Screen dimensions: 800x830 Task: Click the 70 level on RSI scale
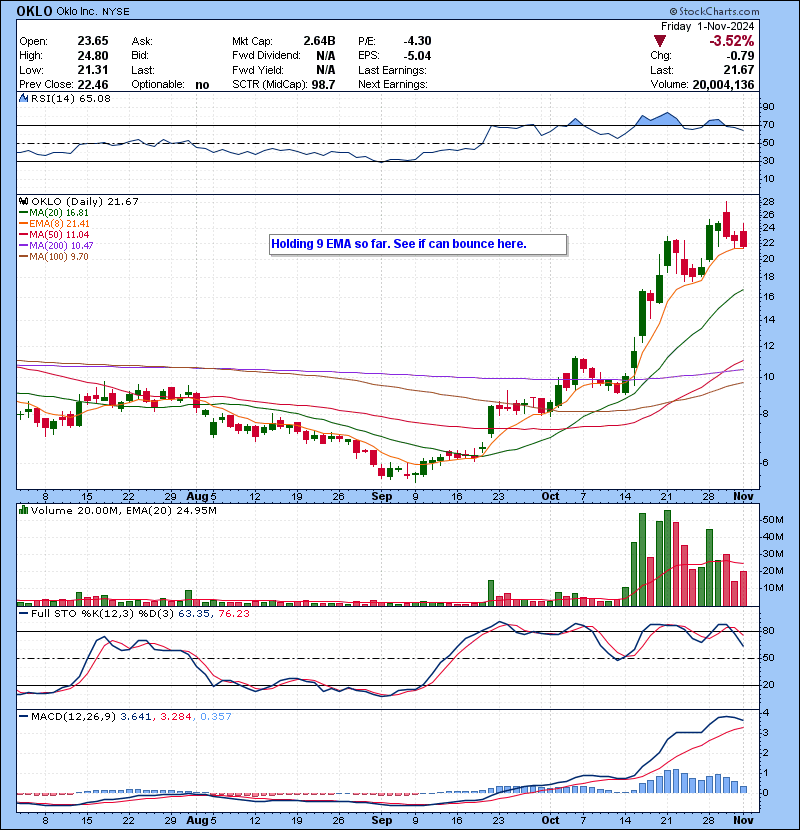(x=768, y=125)
